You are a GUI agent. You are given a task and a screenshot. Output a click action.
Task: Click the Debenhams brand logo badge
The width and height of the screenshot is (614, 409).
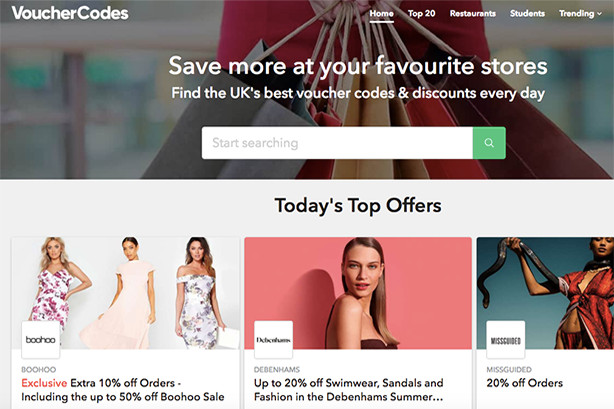coord(273,340)
